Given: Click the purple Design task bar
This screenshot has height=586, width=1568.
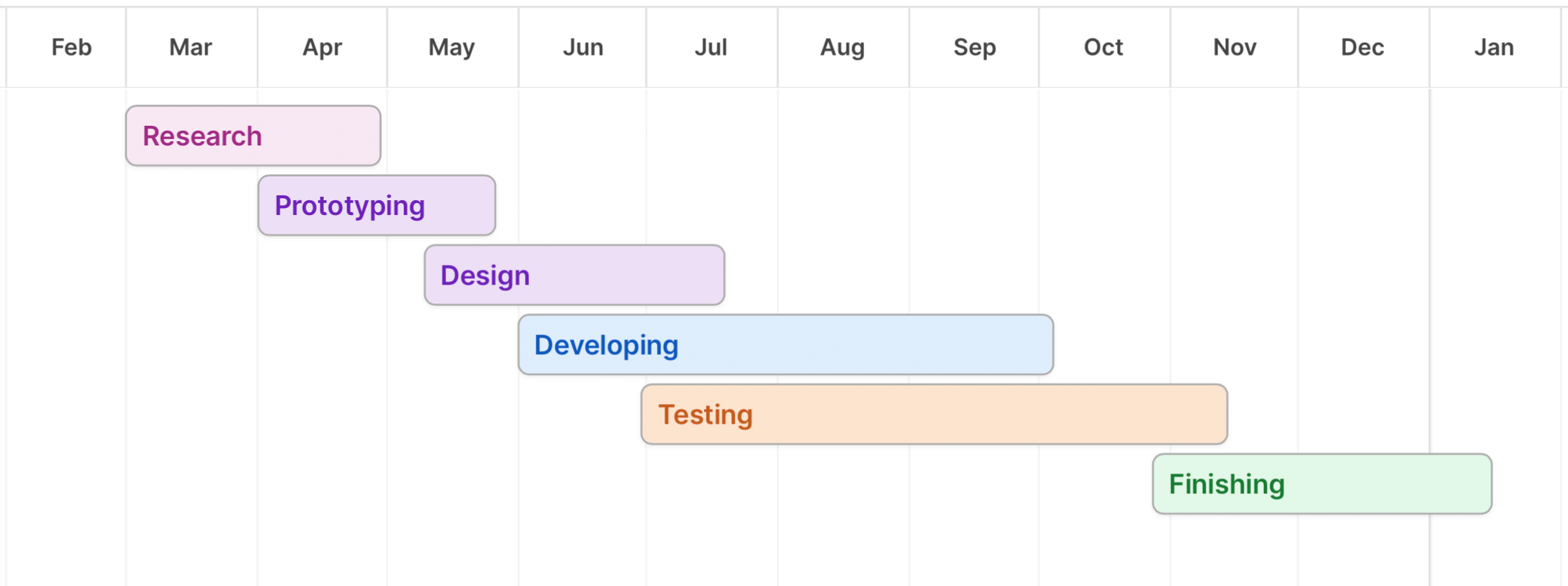Looking at the screenshot, I should (x=574, y=275).
